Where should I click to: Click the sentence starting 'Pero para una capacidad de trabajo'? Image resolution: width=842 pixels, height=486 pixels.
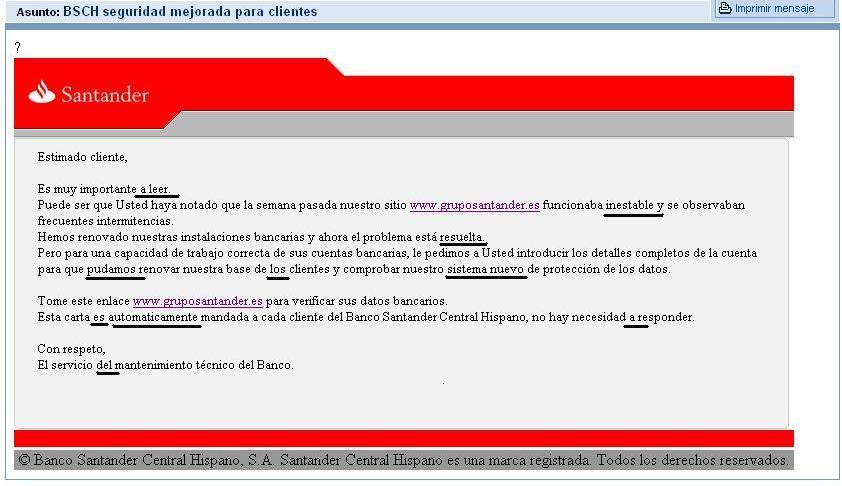pyautogui.click(x=397, y=261)
